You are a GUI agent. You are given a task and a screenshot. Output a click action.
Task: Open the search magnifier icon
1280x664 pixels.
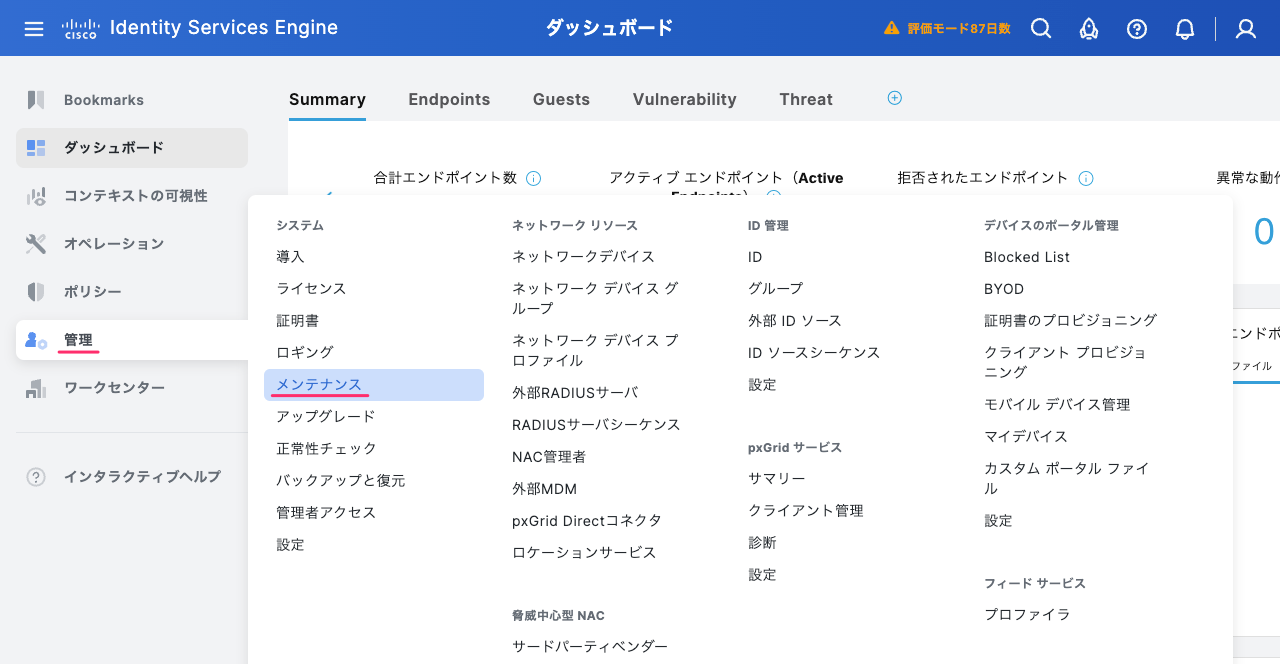coord(1041,29)
